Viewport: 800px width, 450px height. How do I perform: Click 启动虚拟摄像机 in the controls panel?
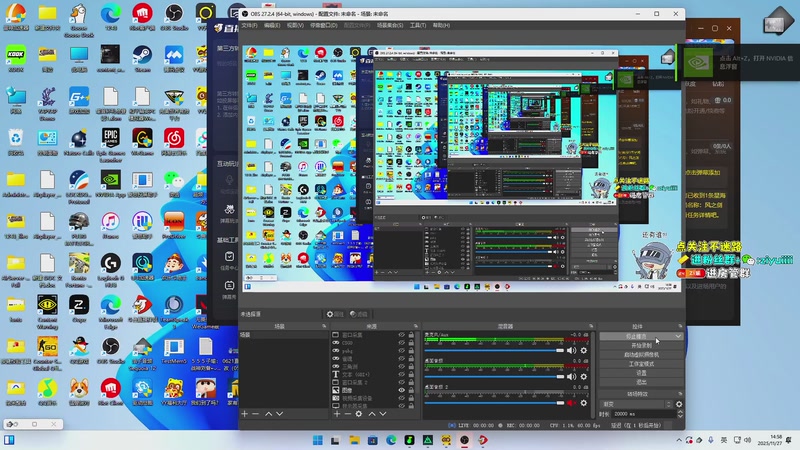(641, 355)
